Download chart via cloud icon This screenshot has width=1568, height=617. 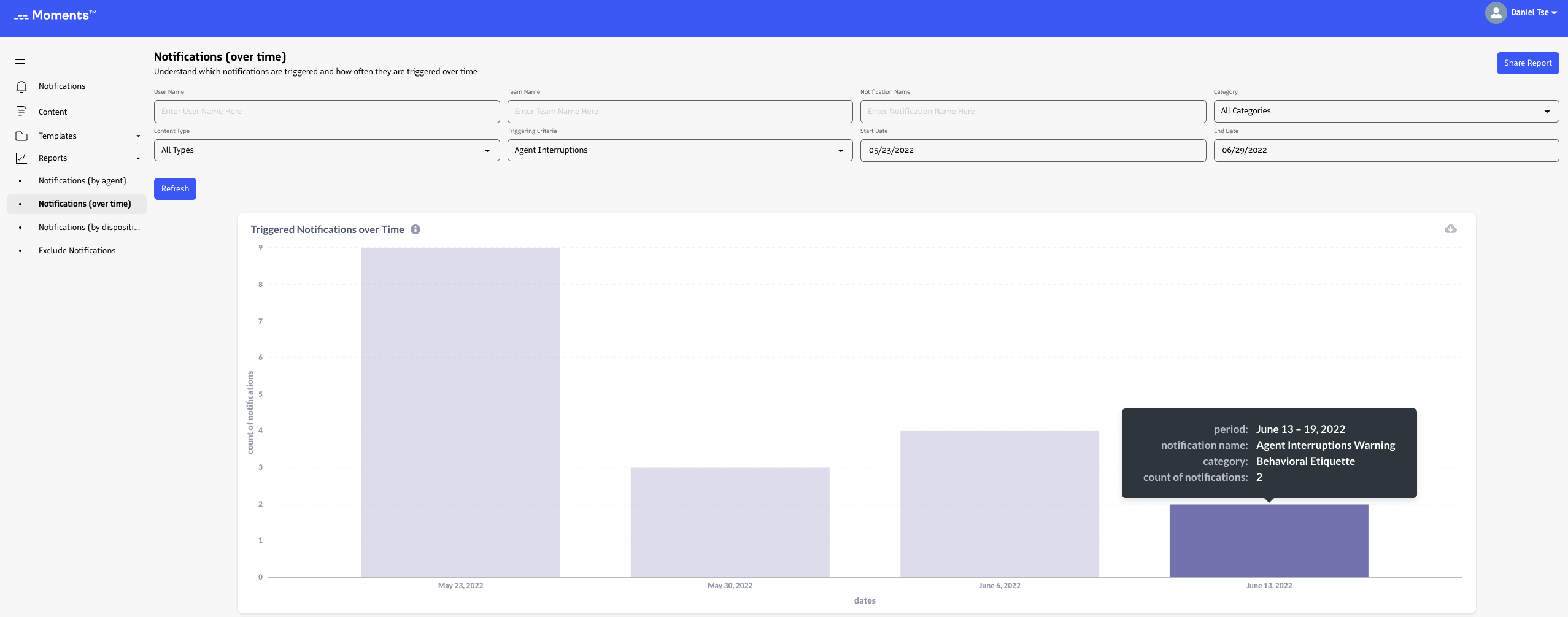tap(1451, 229)
